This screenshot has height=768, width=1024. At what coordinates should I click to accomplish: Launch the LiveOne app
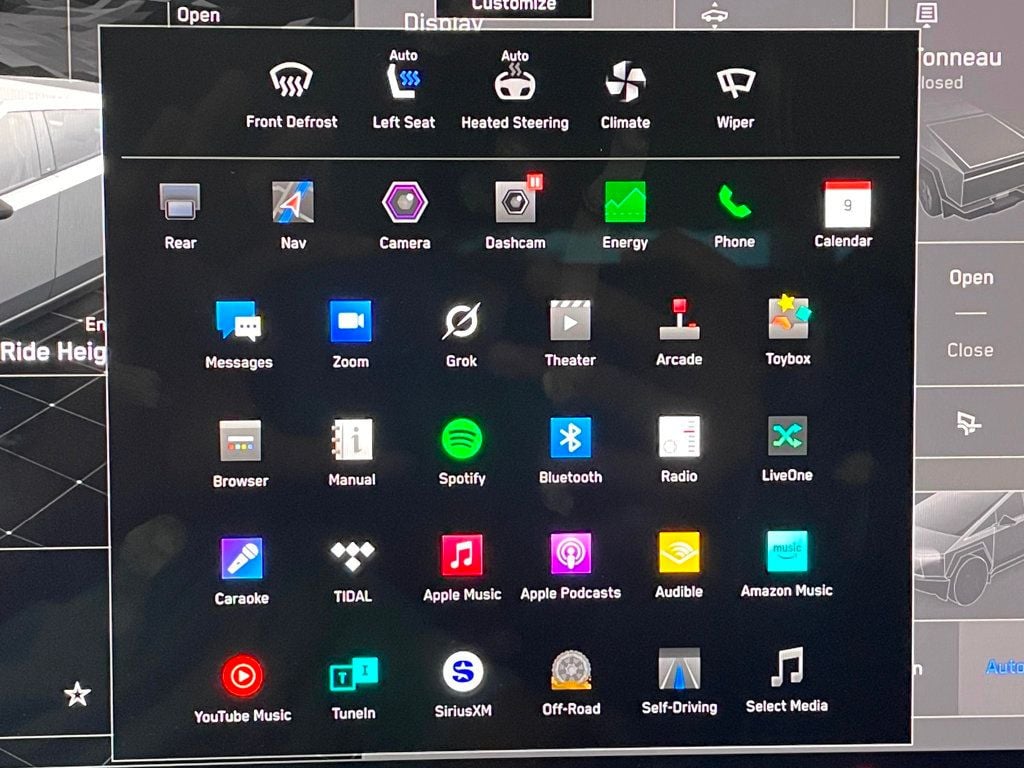(x=788, y=449)
